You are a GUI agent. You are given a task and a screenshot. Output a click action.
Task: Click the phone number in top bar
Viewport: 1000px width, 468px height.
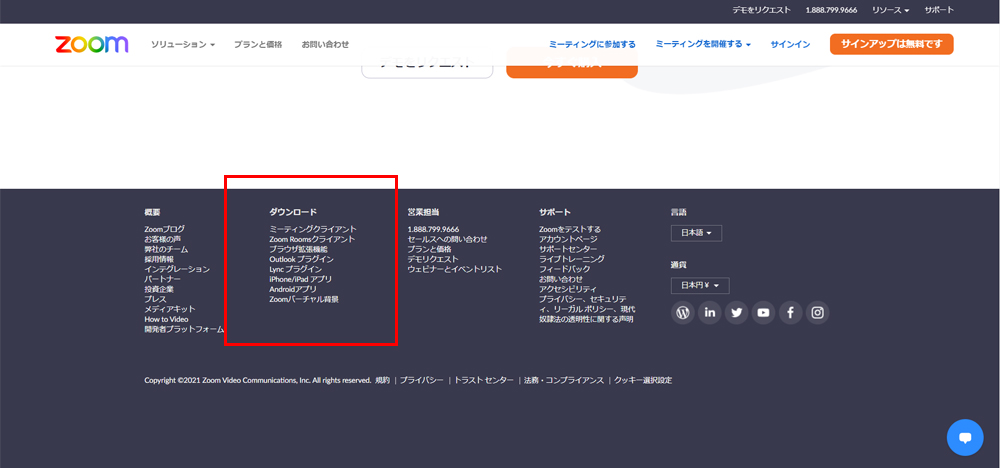pos(831,10)
